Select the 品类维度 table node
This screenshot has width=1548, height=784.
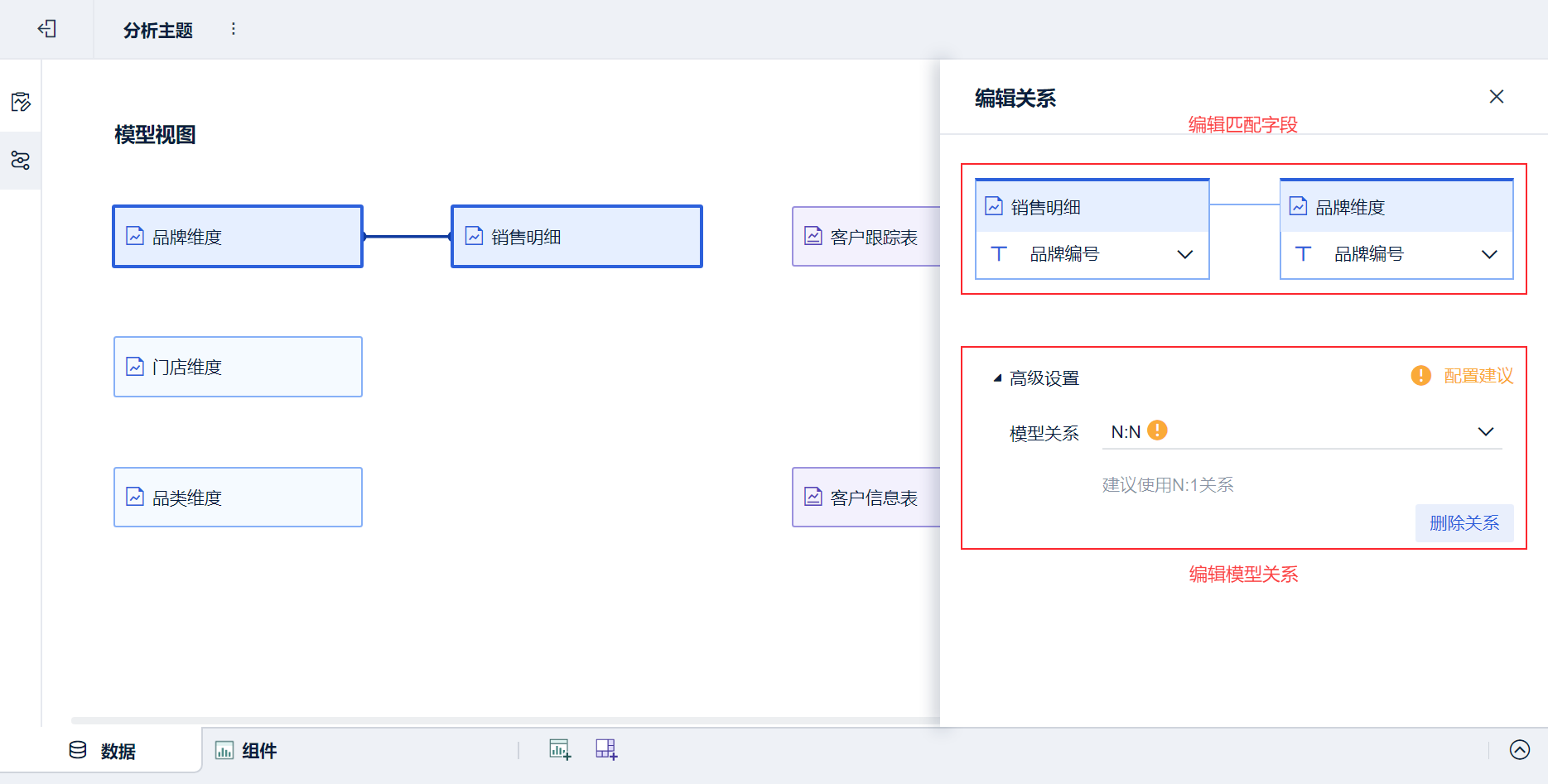coord(238,498)
